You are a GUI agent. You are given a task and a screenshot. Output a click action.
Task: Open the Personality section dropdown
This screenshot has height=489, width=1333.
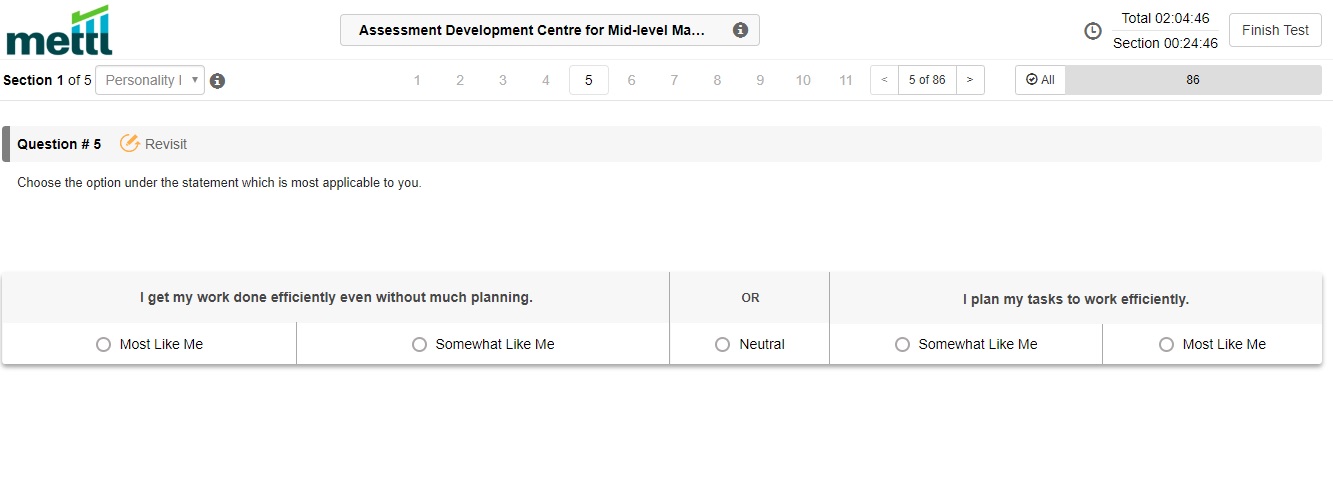[150, 80]
